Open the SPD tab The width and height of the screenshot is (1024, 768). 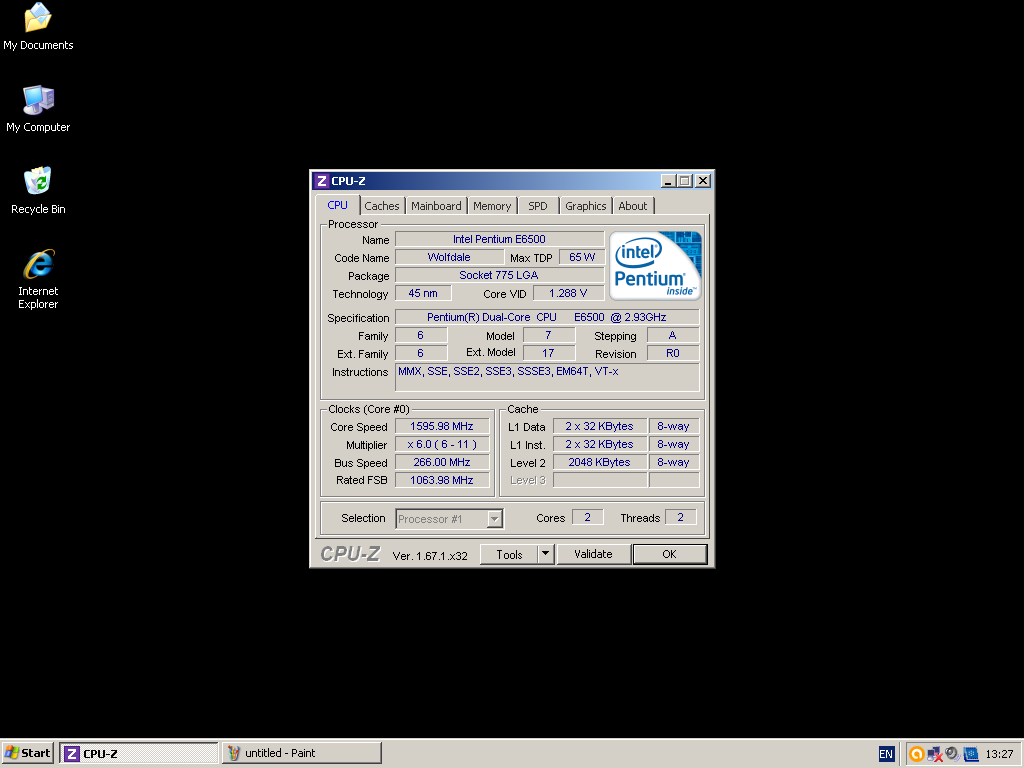(x=537, y=206)
